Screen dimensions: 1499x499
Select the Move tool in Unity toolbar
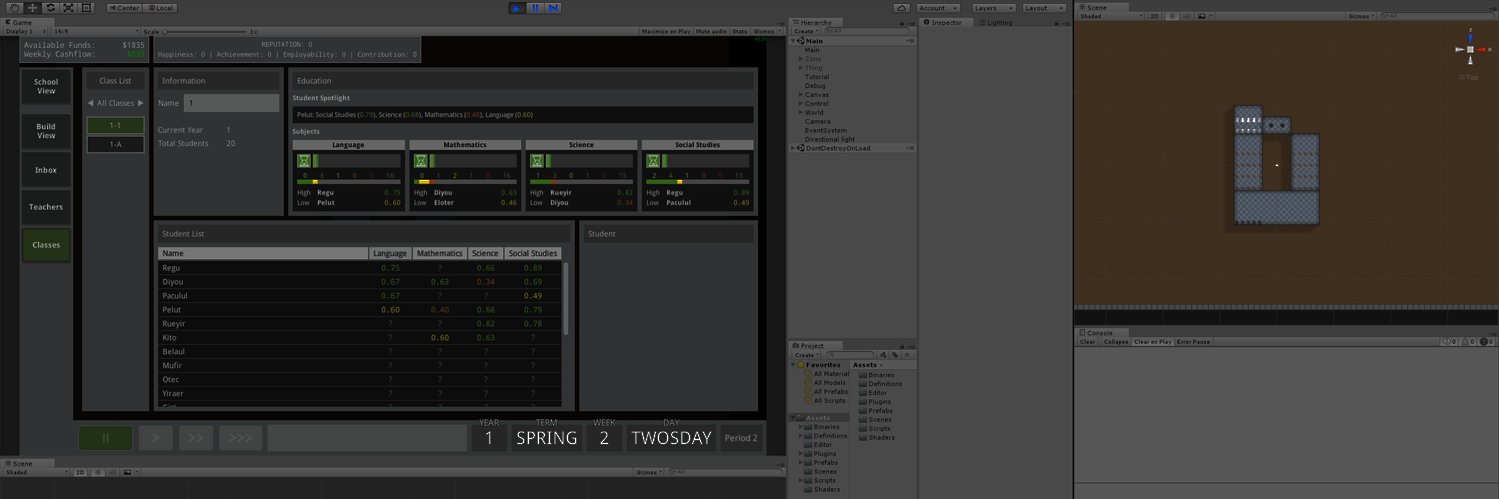(x=32, y=7)
